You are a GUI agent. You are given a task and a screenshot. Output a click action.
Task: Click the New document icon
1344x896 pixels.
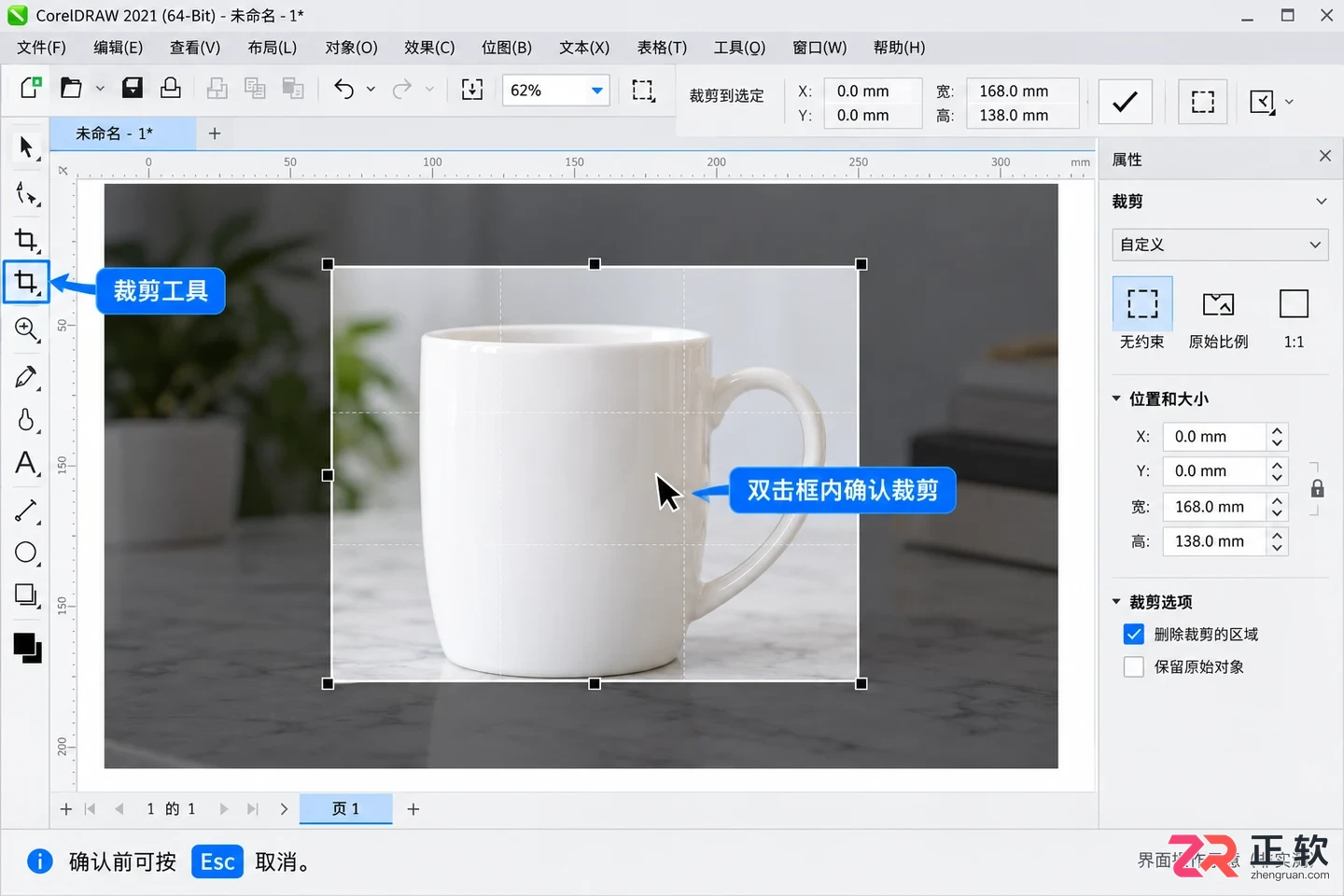(30, 88)
